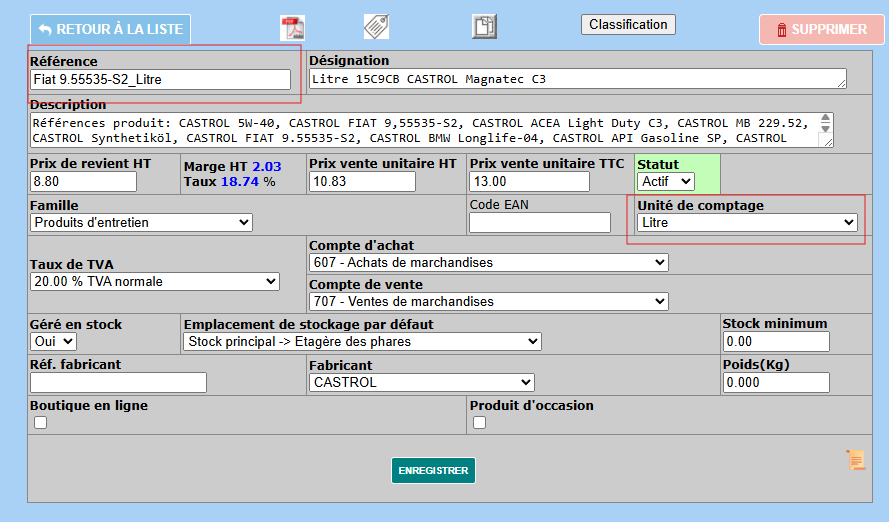Viewport: 889px width, 522px height.
Task: Click the Enregistrer button
Action: (433, 470)
